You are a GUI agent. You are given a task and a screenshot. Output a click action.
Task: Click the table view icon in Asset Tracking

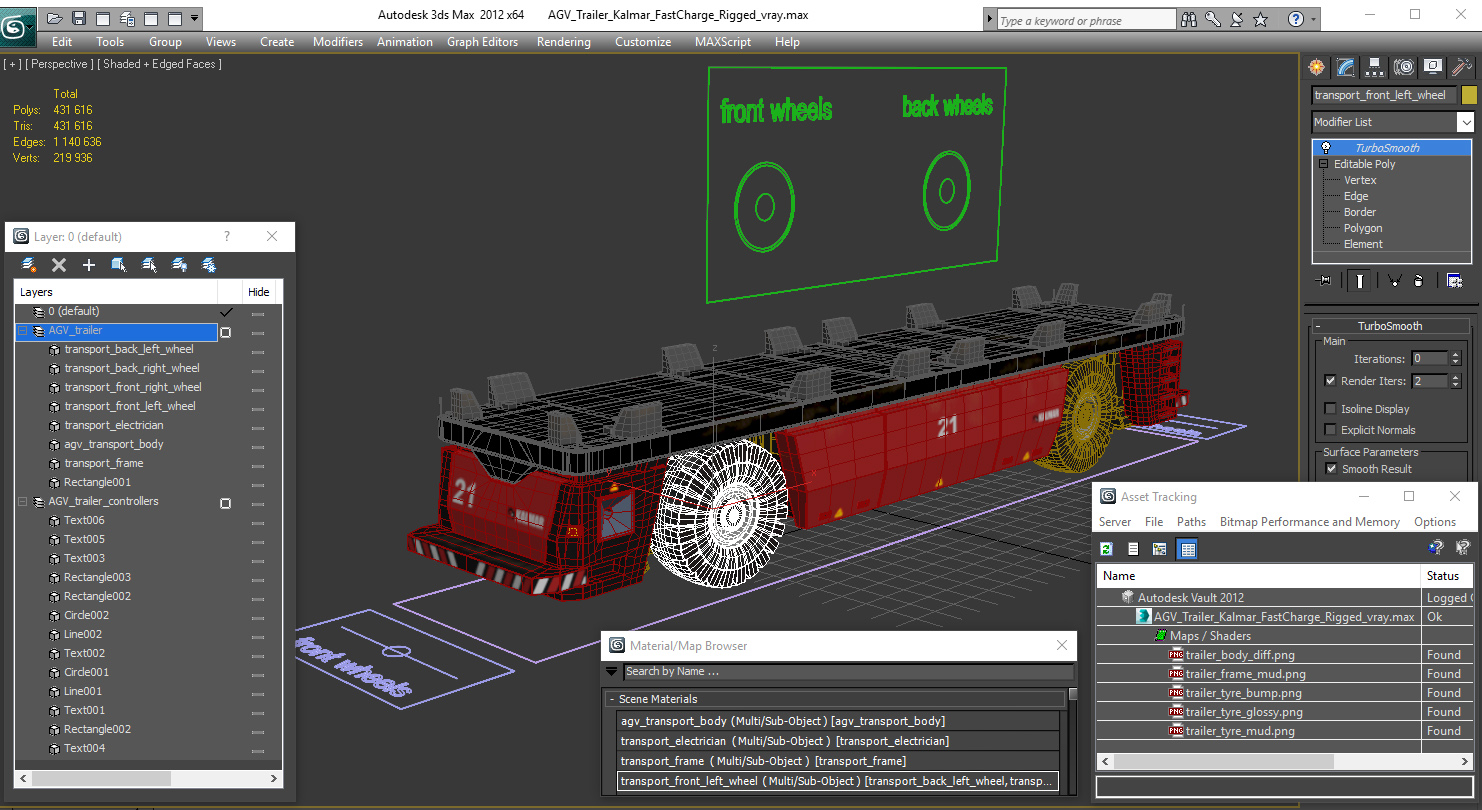pyautogui.click(x=1187, y=549)
